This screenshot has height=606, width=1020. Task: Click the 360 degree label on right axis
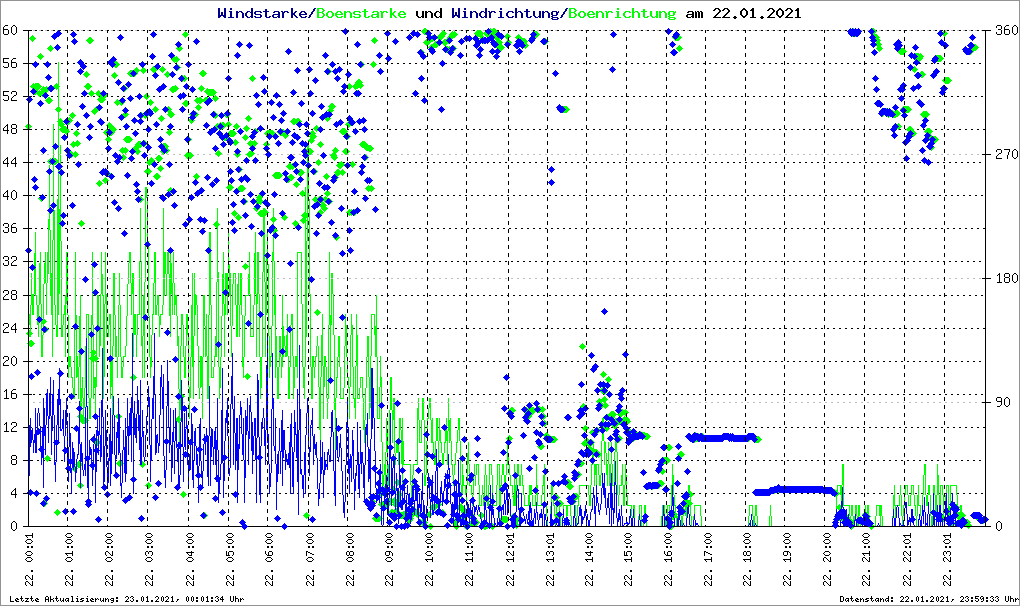pyautogui.click(x=1004, y=30)
